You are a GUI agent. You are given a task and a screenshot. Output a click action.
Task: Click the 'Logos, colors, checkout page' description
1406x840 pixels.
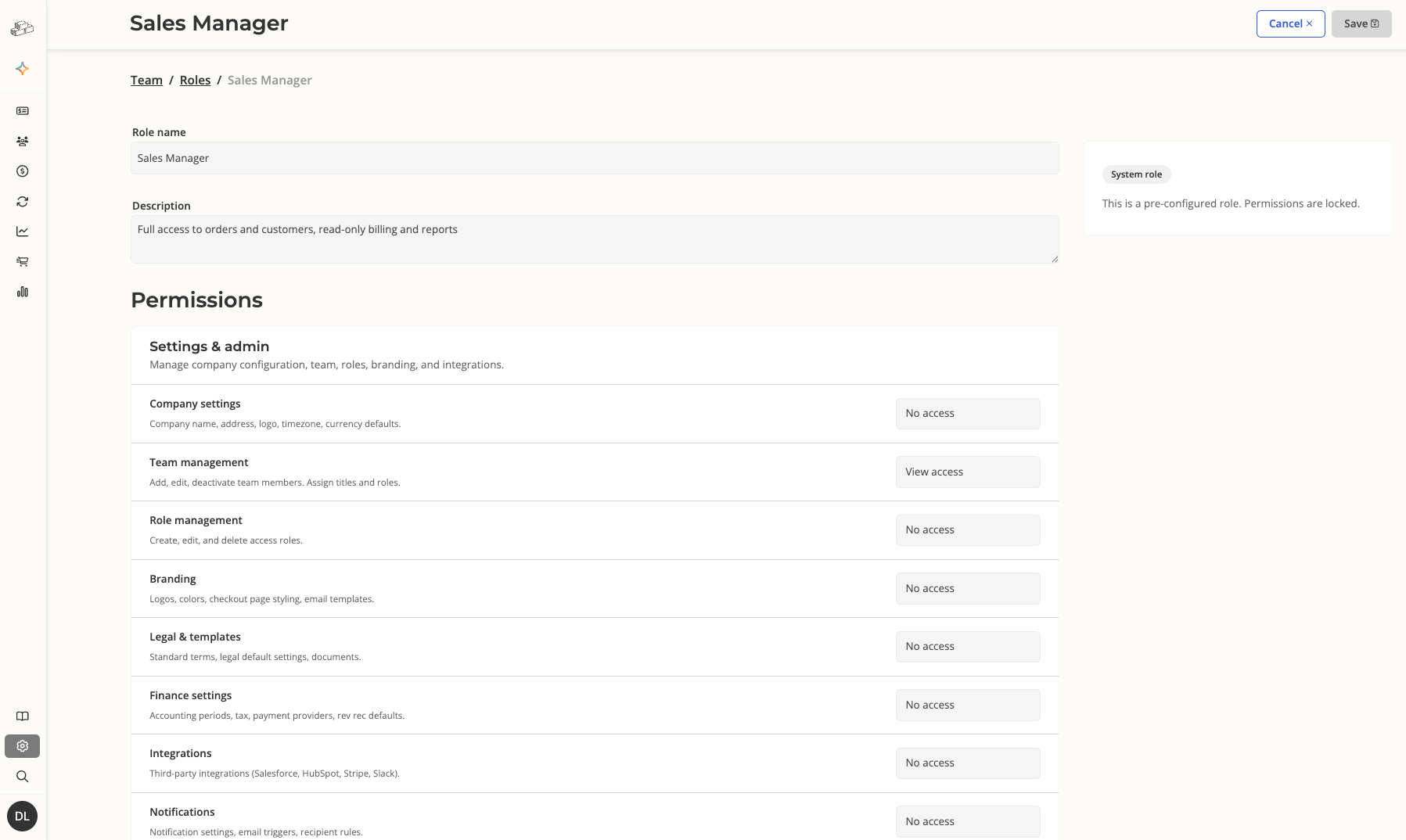pos(261,599)
